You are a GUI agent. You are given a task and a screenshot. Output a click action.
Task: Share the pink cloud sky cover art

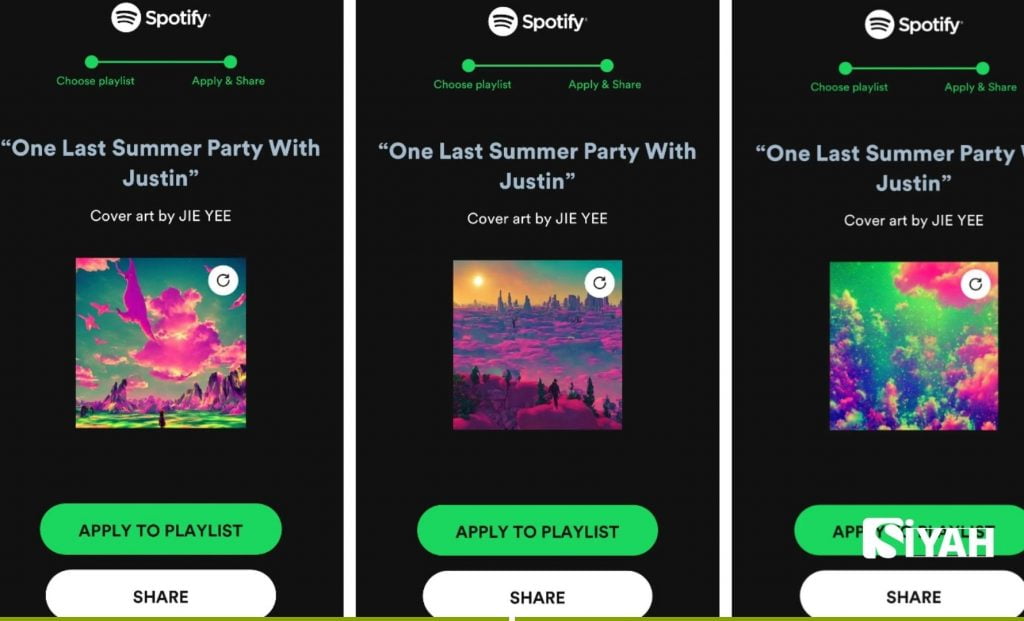click(x=161, y=595)
